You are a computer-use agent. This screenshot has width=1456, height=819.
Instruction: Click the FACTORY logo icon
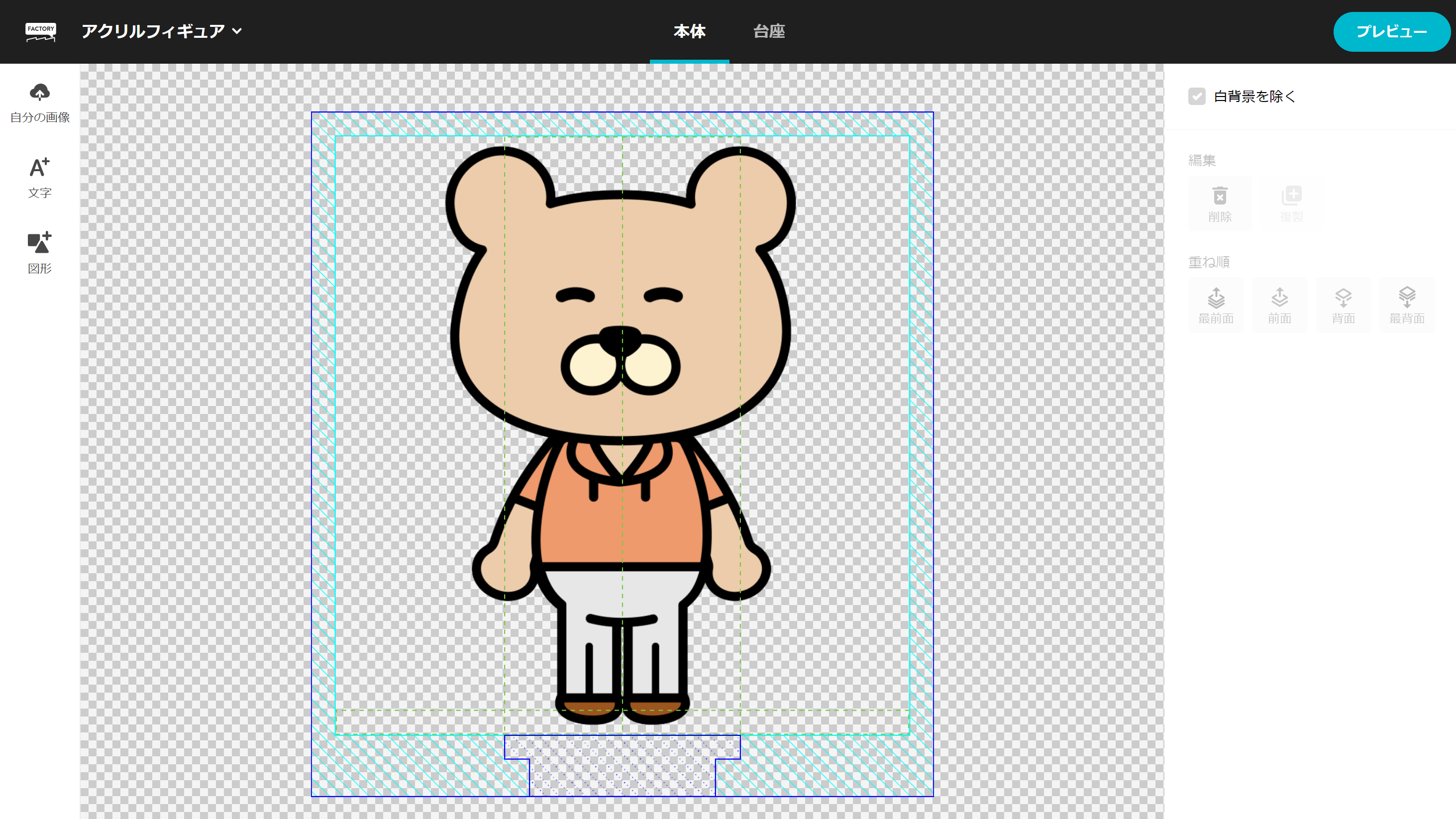[x=40, y=31]
